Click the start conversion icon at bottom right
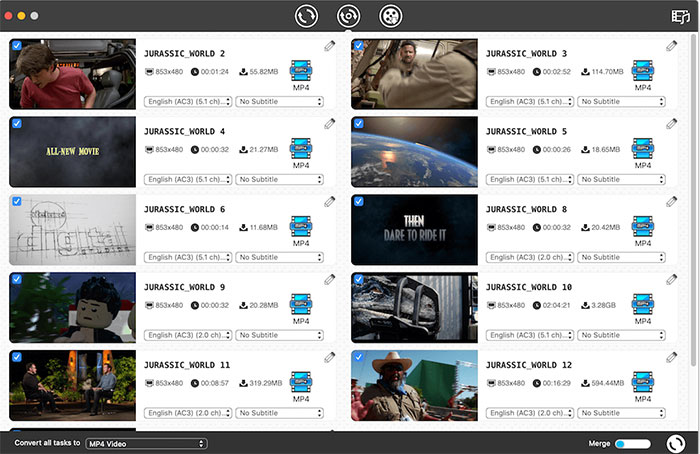700x454 pixels. click(x=675, y=443)
